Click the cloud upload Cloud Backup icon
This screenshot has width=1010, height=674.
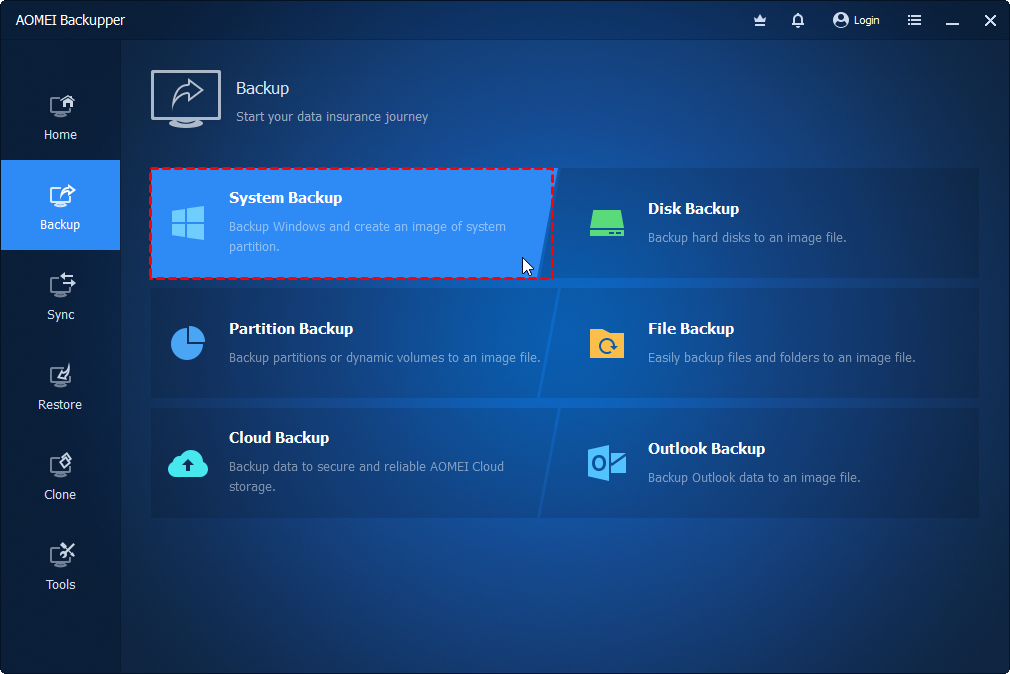pos(188,463)
